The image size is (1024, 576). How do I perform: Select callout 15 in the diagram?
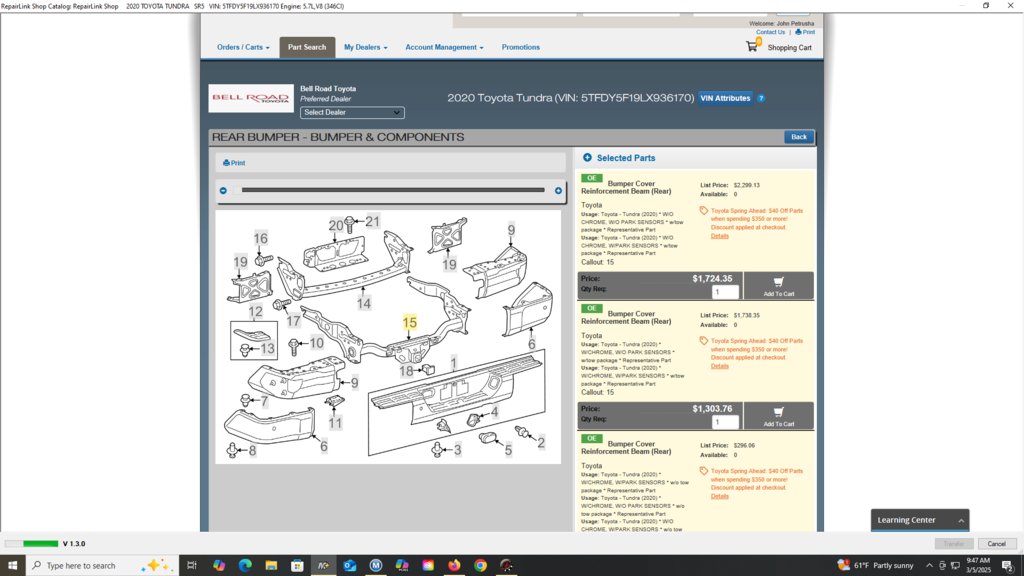[409, 323]
